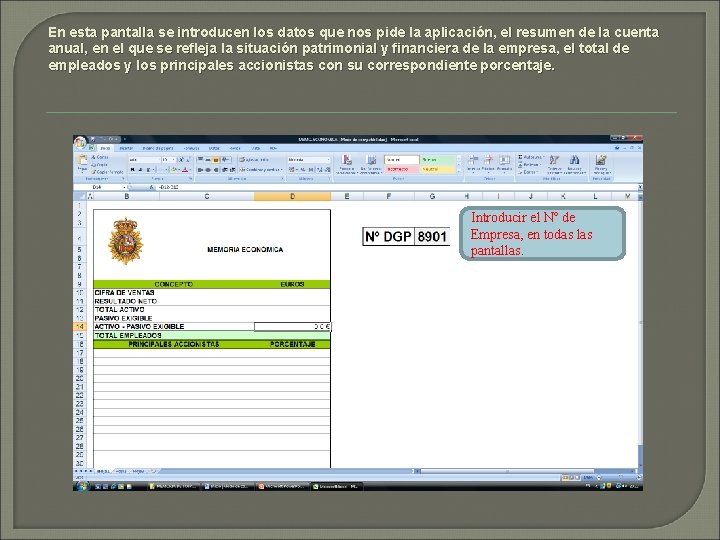
Task: Click Copiar in the clipboard group
Action: pyautogui.click(x=100, y=164)
